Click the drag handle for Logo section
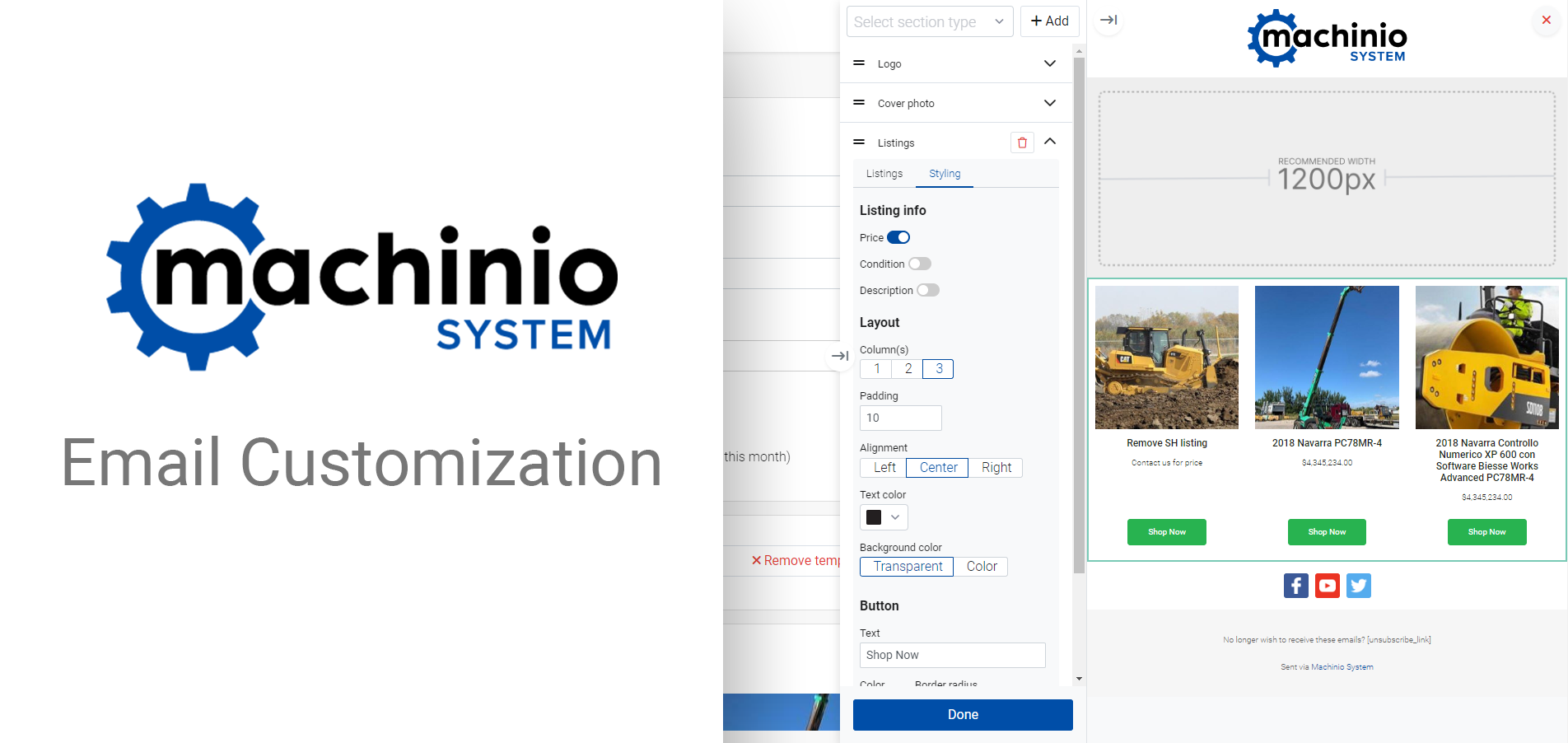1568x743 pixels. coord(859,63)
